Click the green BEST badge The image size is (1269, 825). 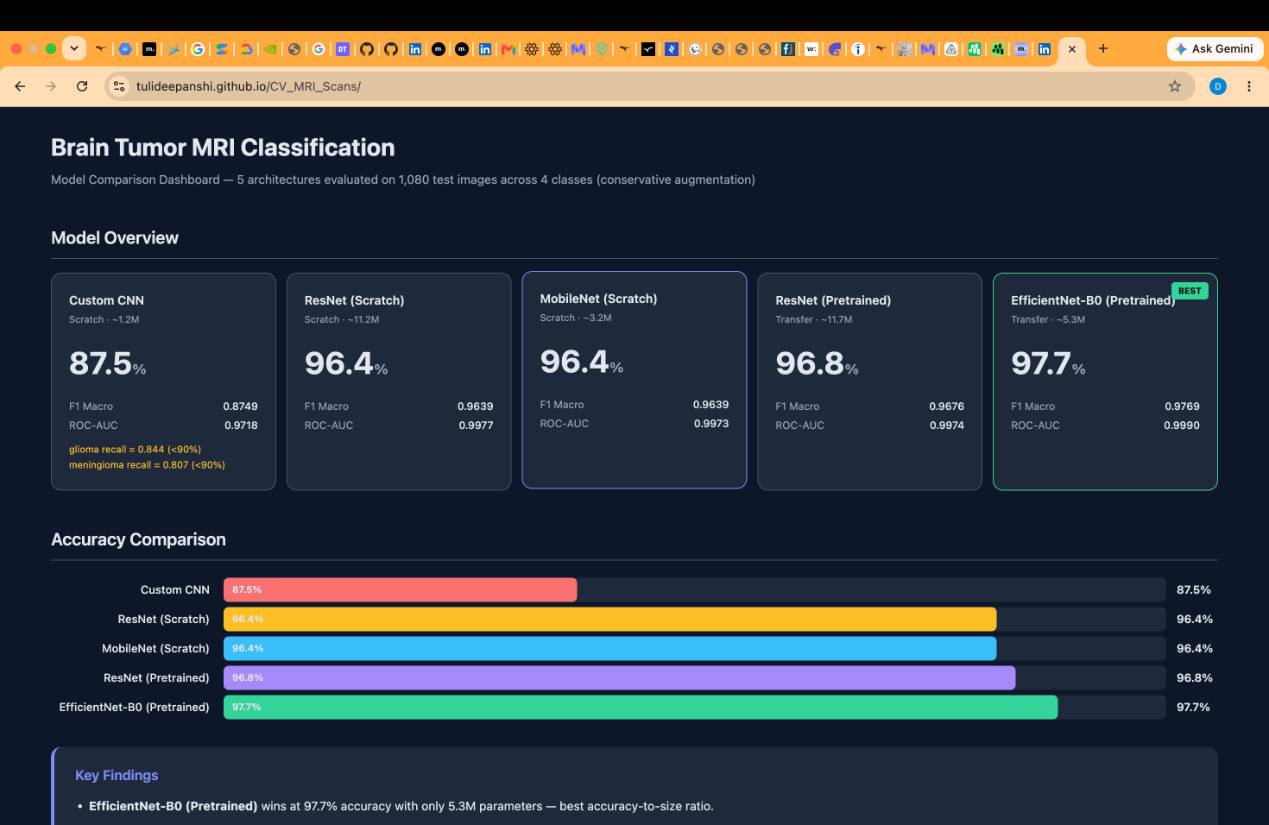[1190, 290]
